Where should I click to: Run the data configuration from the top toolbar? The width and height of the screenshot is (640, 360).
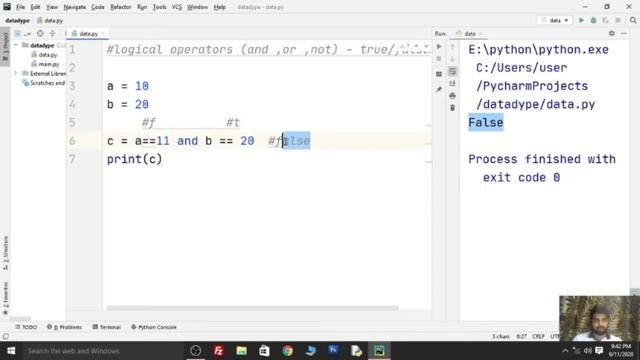coord(581,20)
